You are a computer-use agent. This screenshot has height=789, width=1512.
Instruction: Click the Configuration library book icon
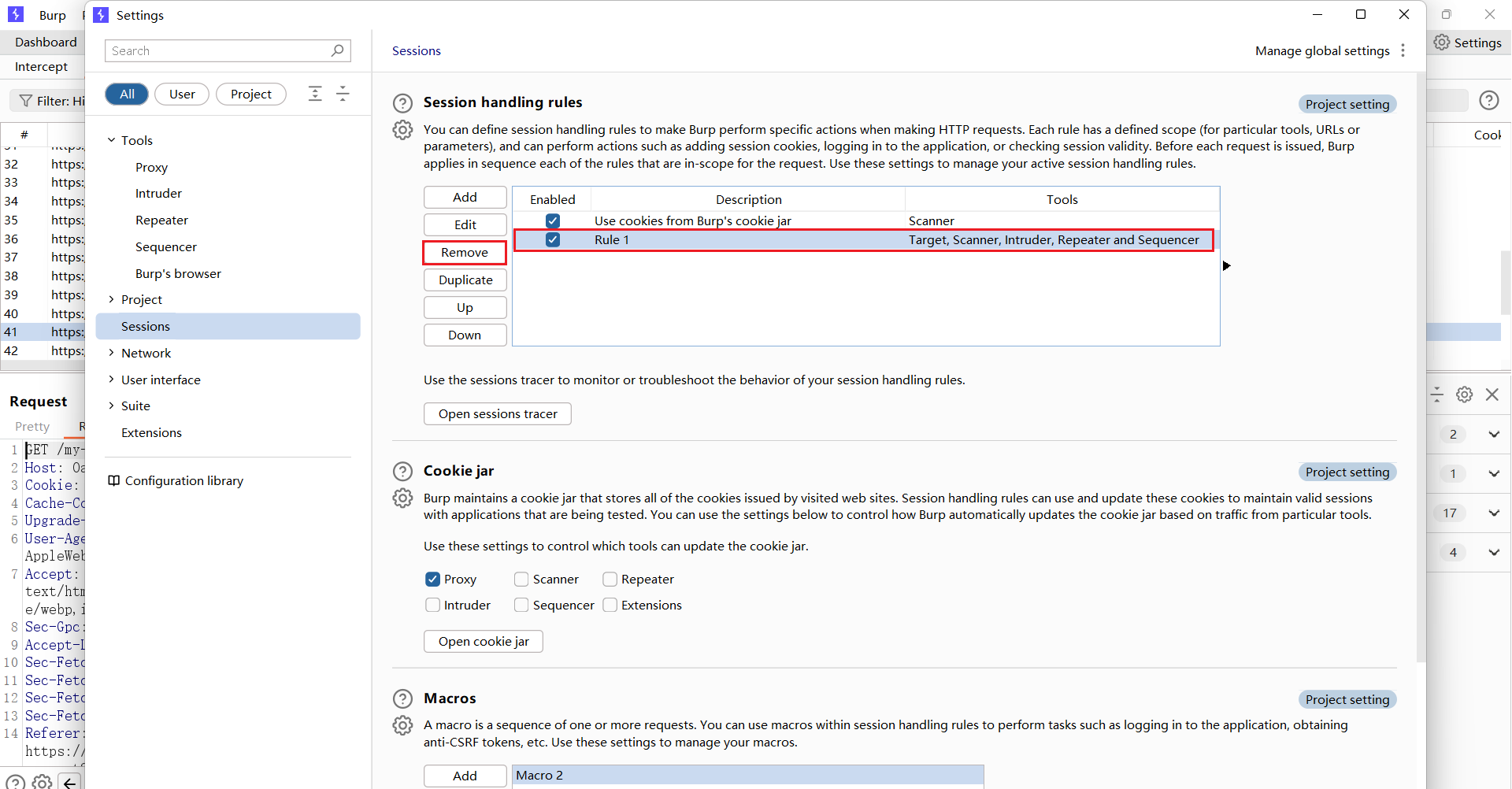click(x=113, y=480)
